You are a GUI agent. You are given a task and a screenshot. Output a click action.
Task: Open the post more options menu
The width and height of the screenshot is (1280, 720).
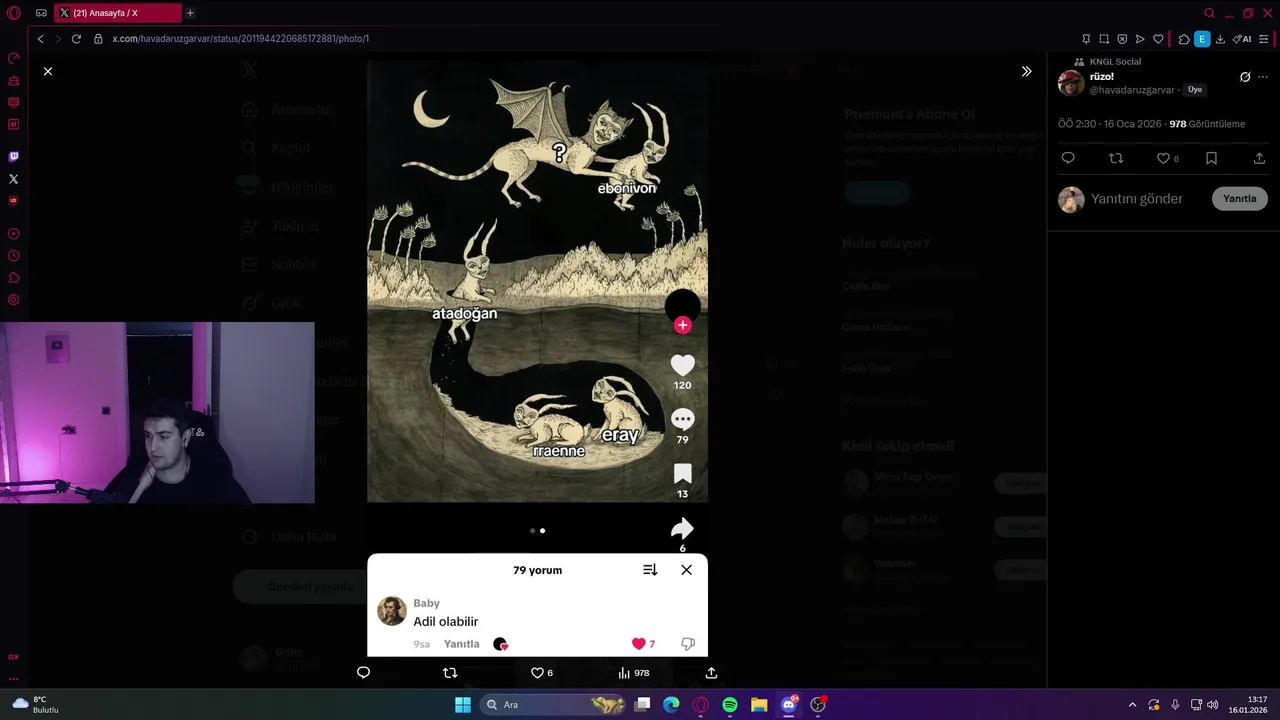click(1263, 77)
